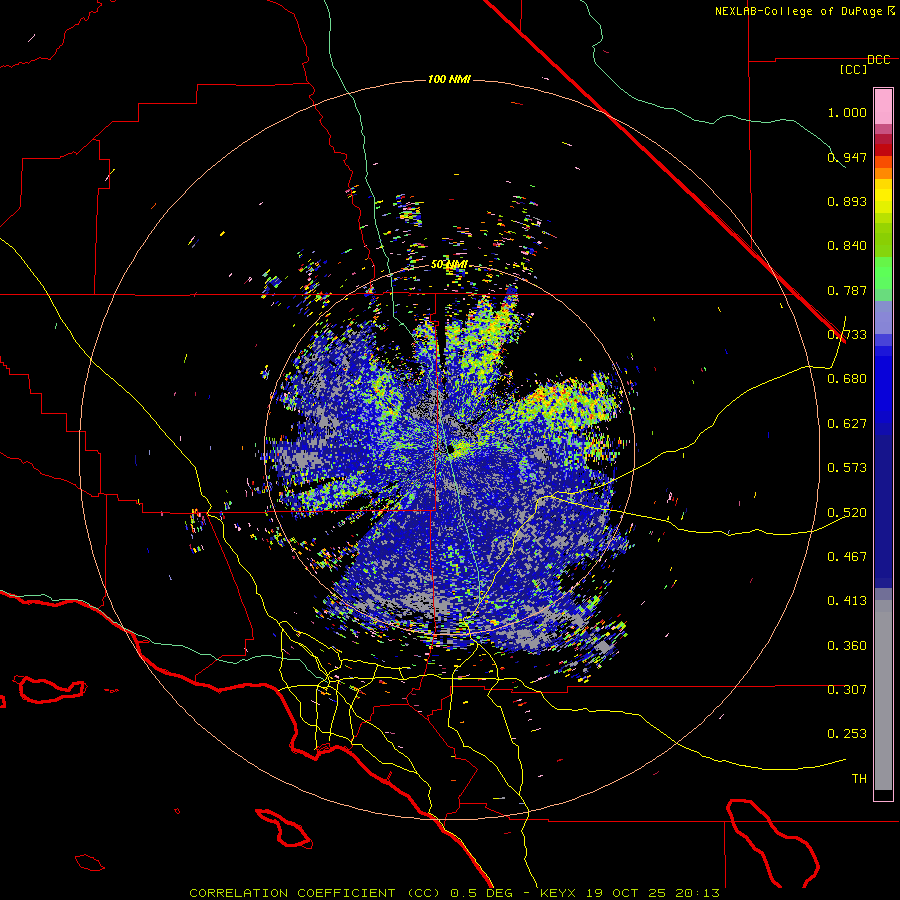Click the 0.520 scale value
Image resolution: width=900 pixels, height=900 pixels.
pyautogui.click(x=847, y=513)
